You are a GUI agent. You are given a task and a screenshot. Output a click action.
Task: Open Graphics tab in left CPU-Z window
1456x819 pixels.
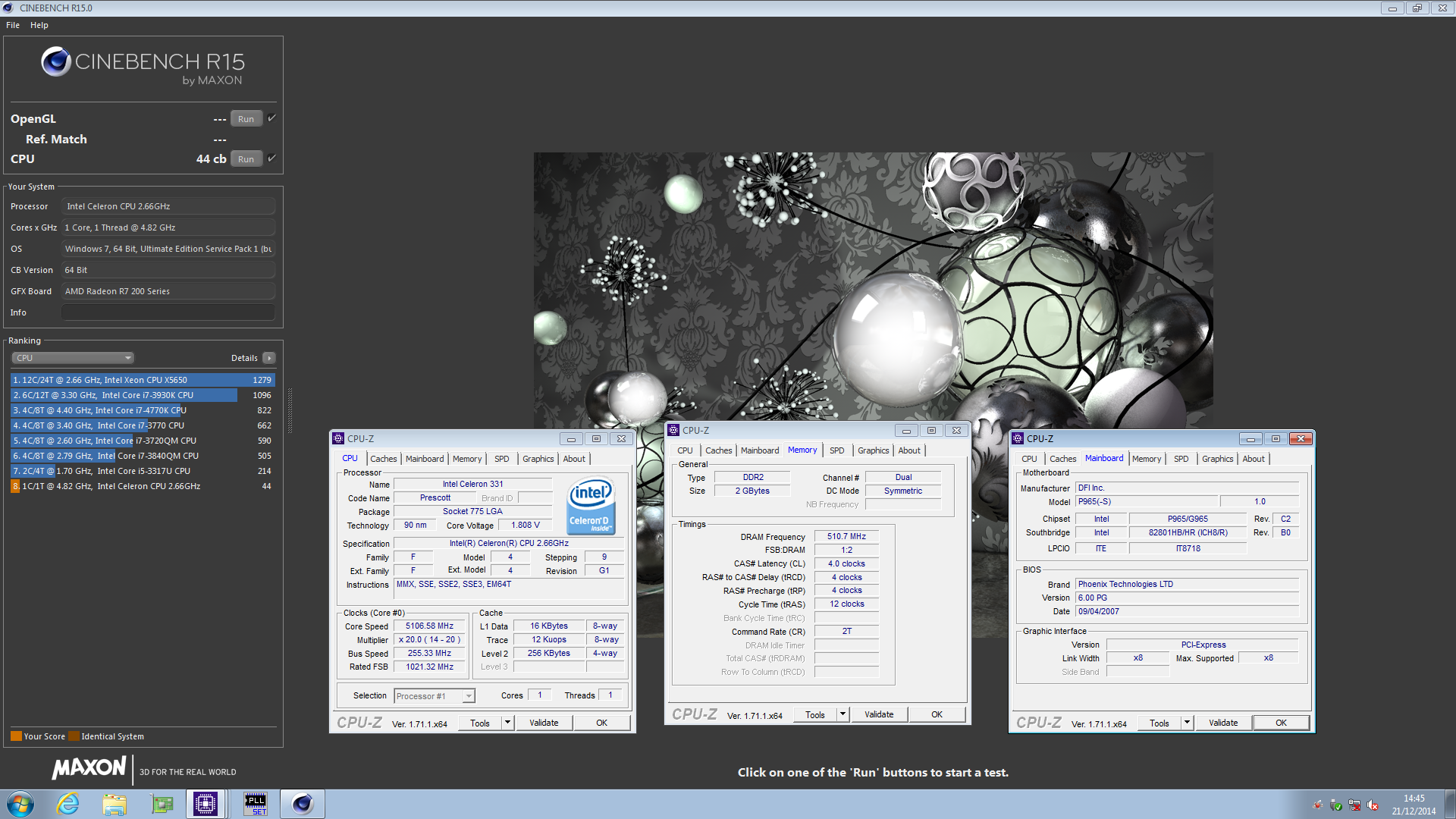538,459
